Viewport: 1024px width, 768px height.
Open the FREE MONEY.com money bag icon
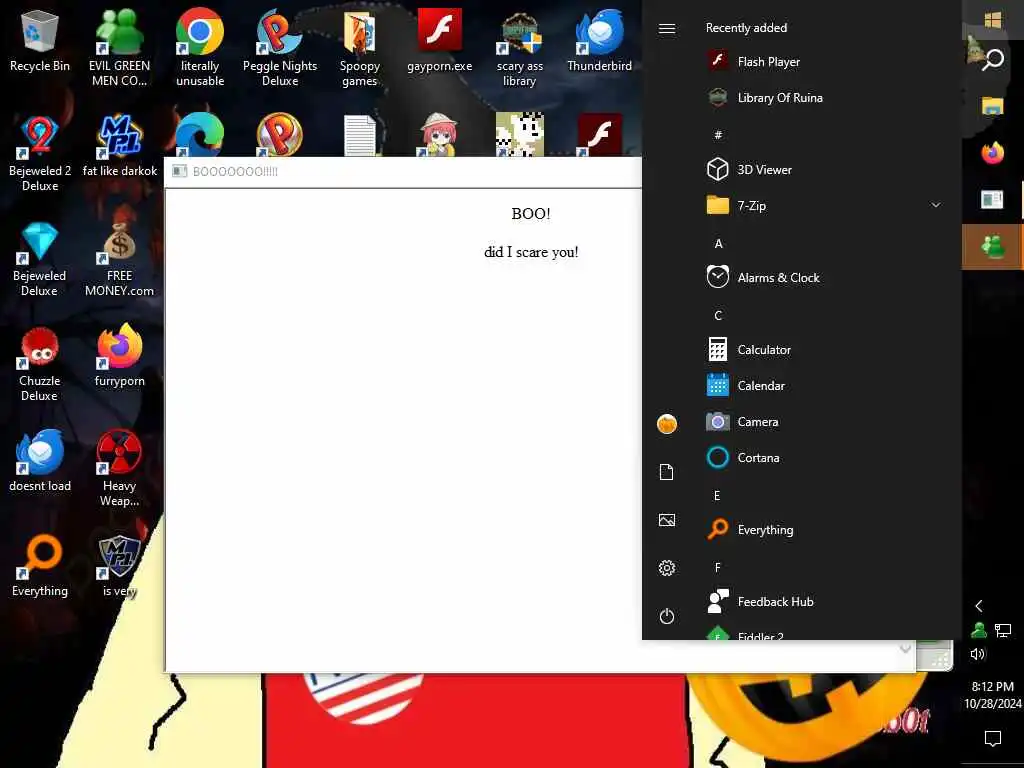120,258
